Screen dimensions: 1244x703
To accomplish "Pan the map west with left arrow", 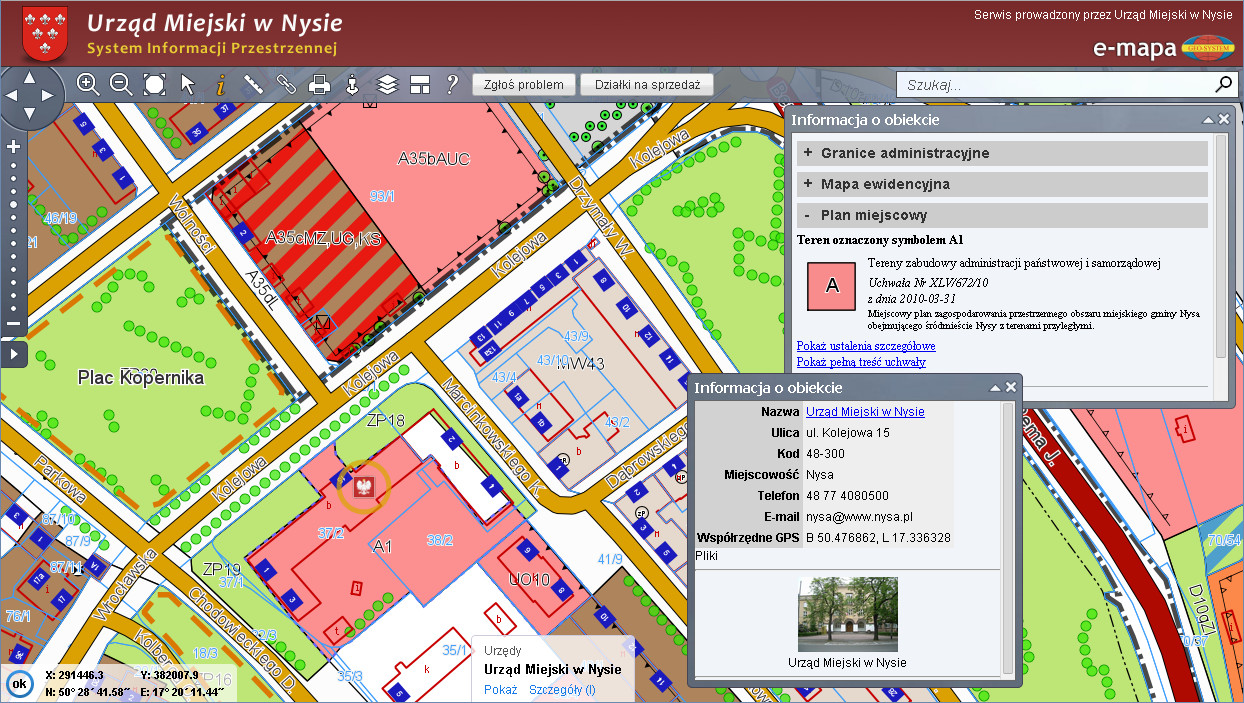I will pyautogui.click(x=10, y=96).
